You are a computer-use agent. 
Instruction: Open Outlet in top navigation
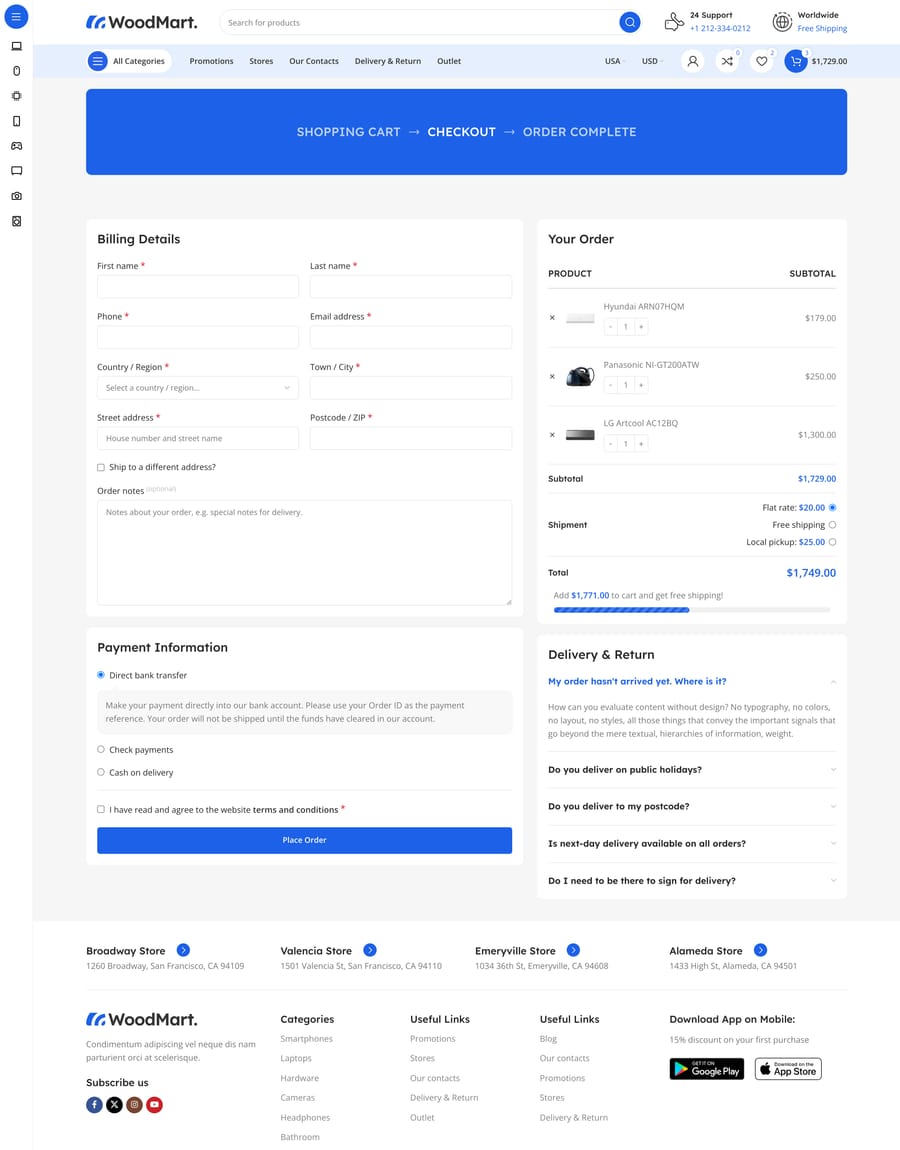coord(449,62)
